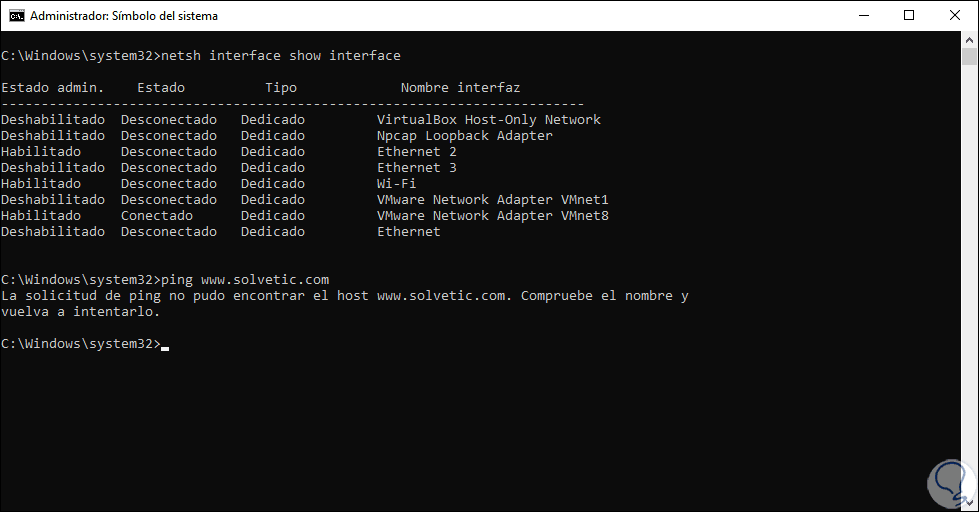
Task: Click the scrollbar up arrow
Action: (x=970, y=41)
